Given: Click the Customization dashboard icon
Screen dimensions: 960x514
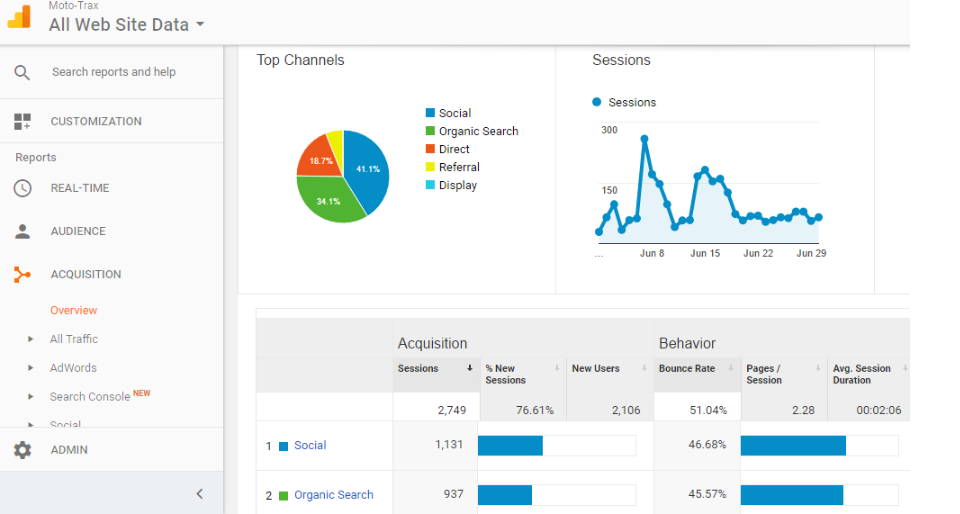Looking at the screenshot, I should pos(22,121).
